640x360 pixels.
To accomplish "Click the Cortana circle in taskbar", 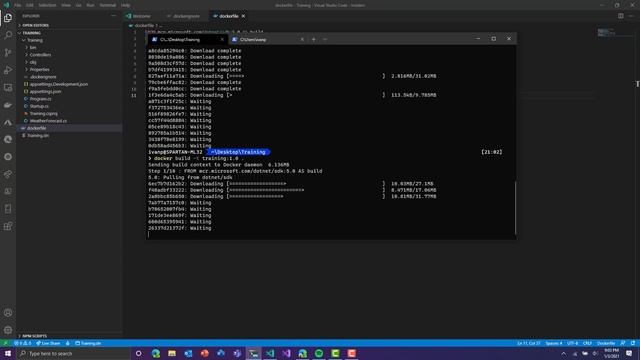I will pyautogui.click(x=138, y=353).
